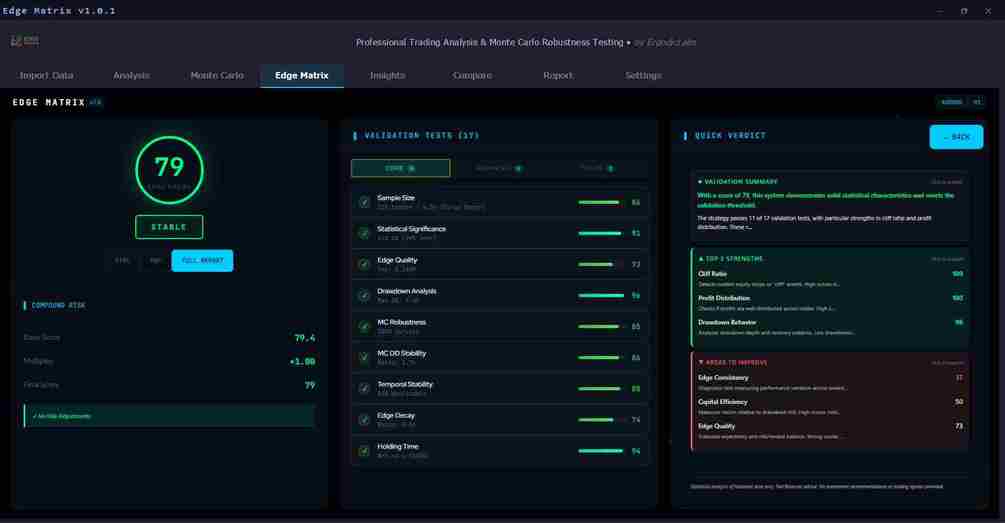Click the Compound Risk section heading
This screenshot has height=523, width=1005.
(58, 305)
